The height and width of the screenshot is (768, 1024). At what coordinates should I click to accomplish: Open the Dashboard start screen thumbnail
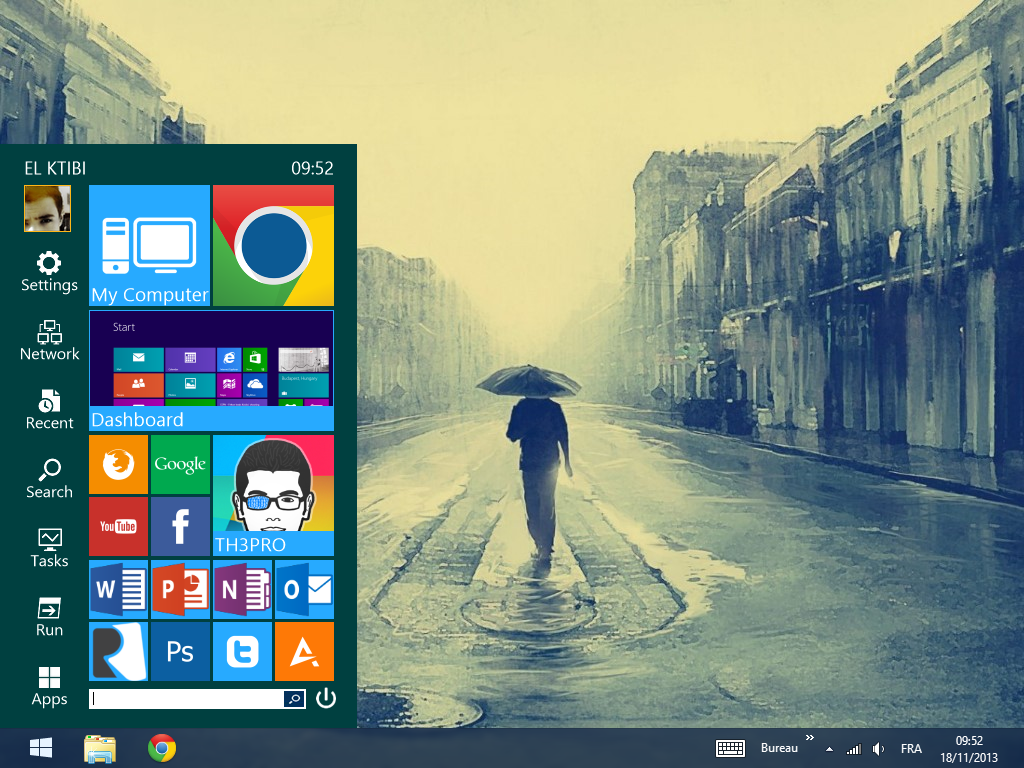(x=211, y=370)
